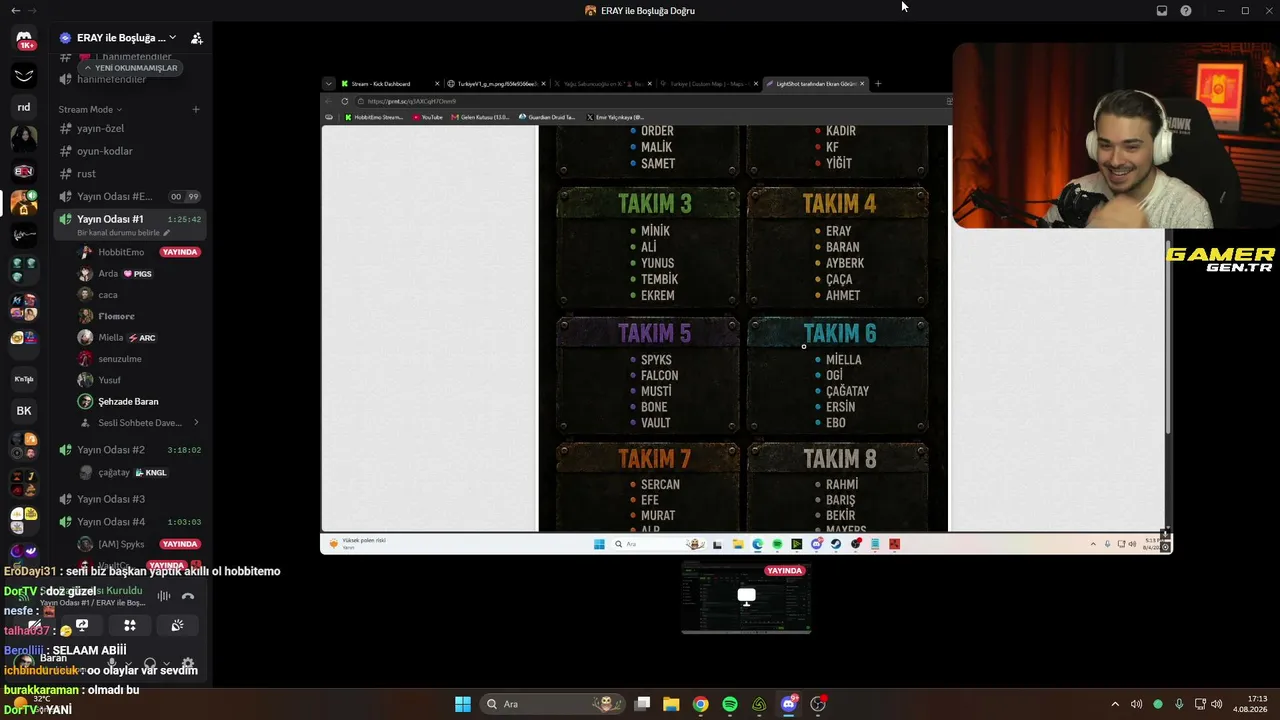
Task: Disconnect from the voice channel
Action: tap(188, 596)
